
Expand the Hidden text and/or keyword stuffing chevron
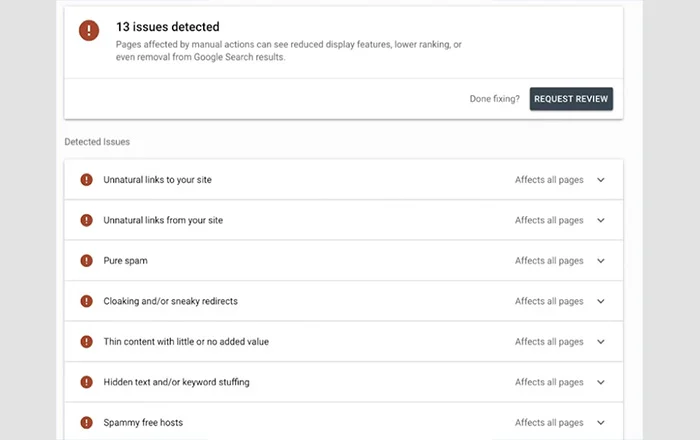pyautogui.click(x=601, y=382)
